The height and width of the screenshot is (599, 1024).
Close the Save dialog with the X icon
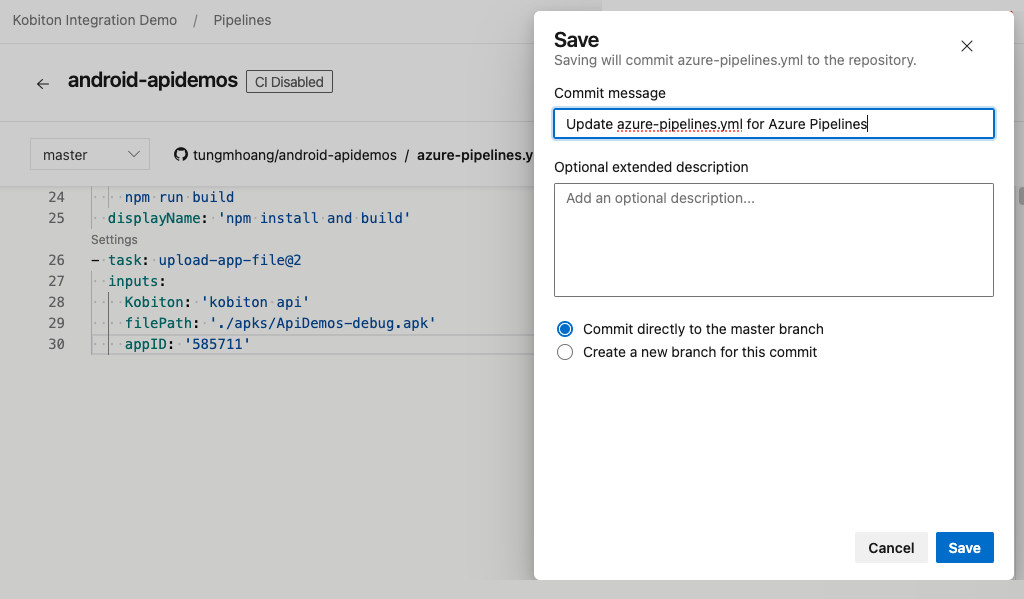pos(967,46)
